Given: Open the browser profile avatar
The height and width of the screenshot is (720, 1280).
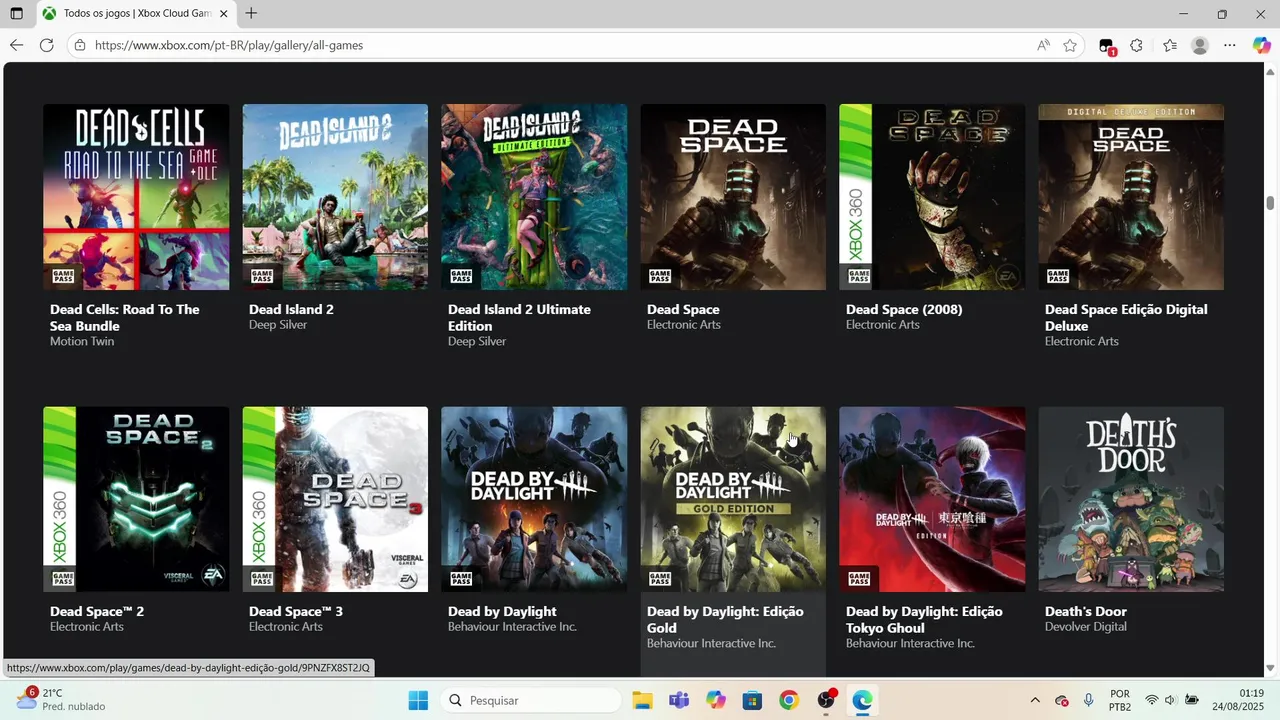Looking at the screenshot, I should point(1200,45).
